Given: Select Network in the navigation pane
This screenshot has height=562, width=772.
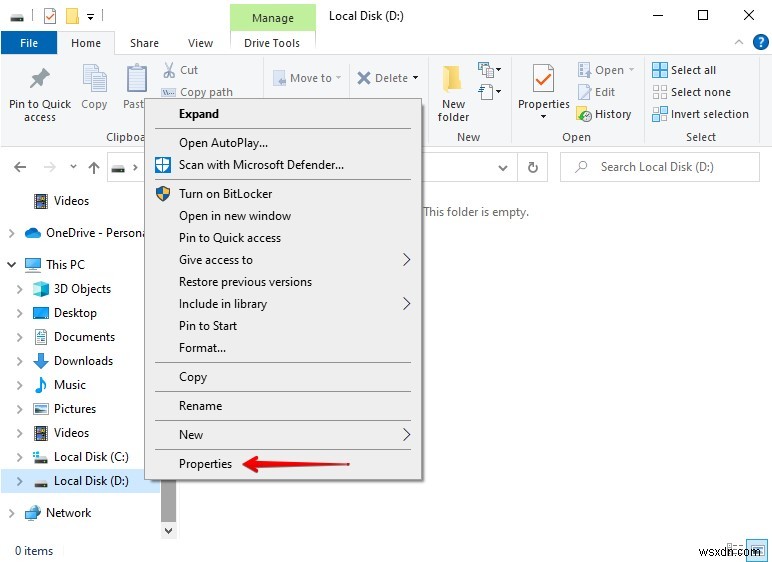Looking at the screenshot, I should click(68, 513).
